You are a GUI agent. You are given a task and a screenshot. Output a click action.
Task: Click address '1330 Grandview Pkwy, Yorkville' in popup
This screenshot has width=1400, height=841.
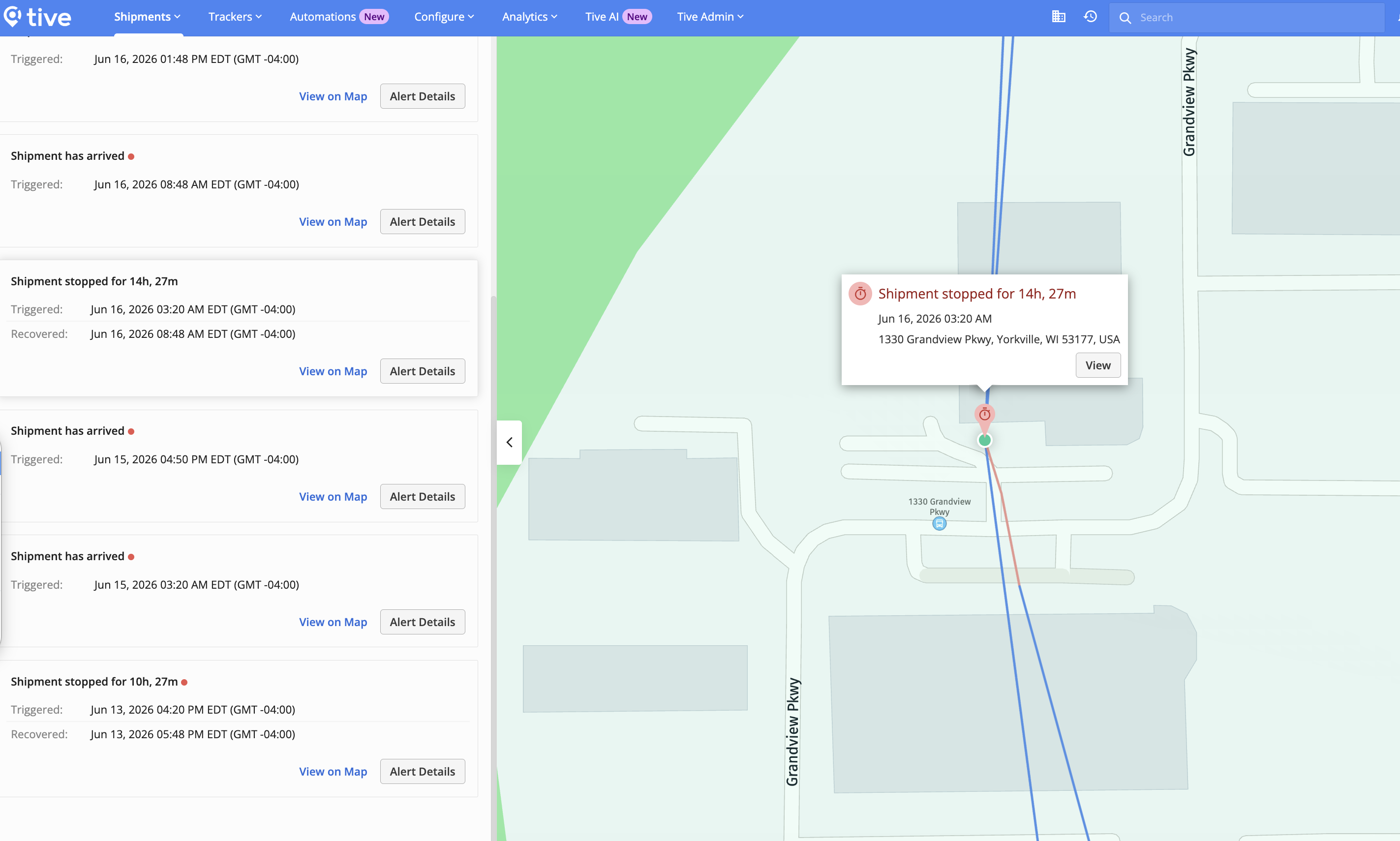(999, 339)
